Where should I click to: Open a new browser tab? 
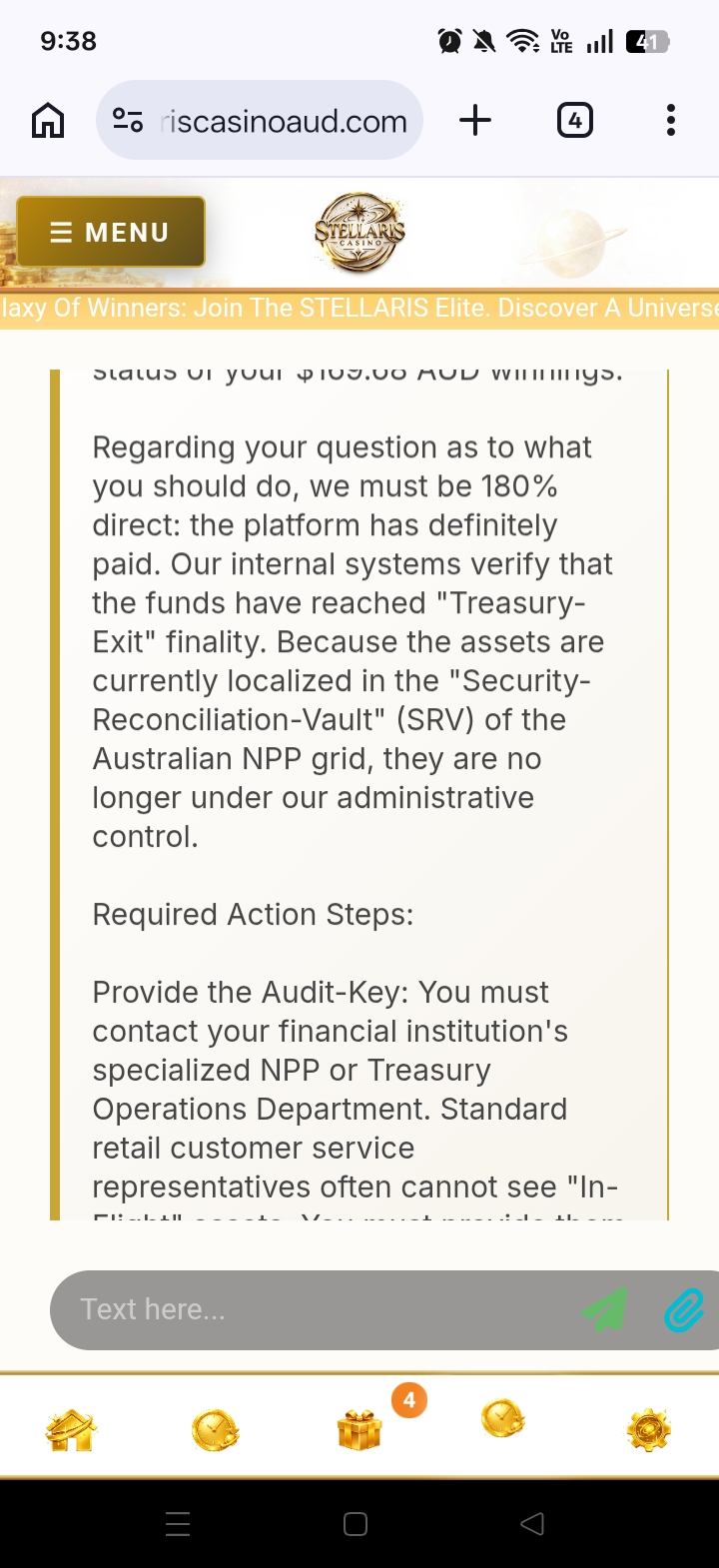pos(475,121)
